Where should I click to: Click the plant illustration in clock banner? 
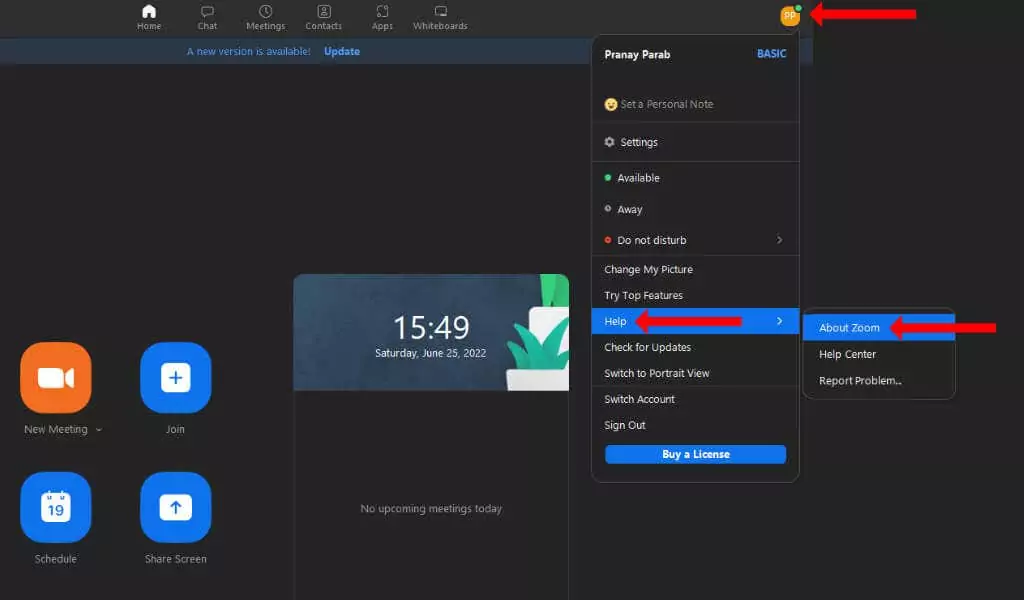click(537, 333)
